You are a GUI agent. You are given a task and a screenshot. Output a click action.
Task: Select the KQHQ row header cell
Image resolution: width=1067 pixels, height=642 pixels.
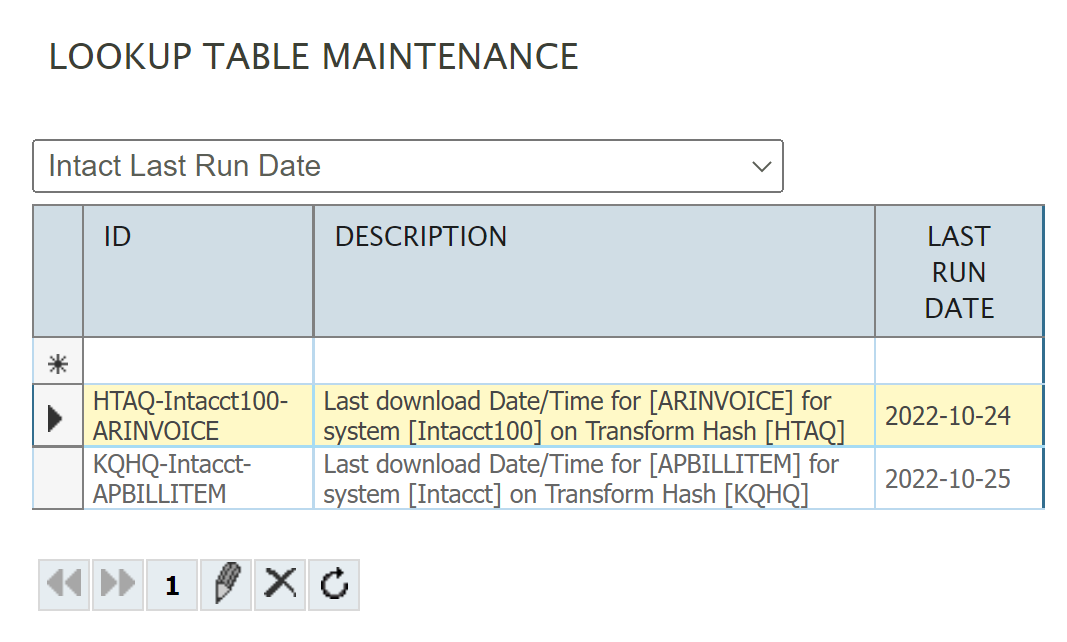click(58, 479)
